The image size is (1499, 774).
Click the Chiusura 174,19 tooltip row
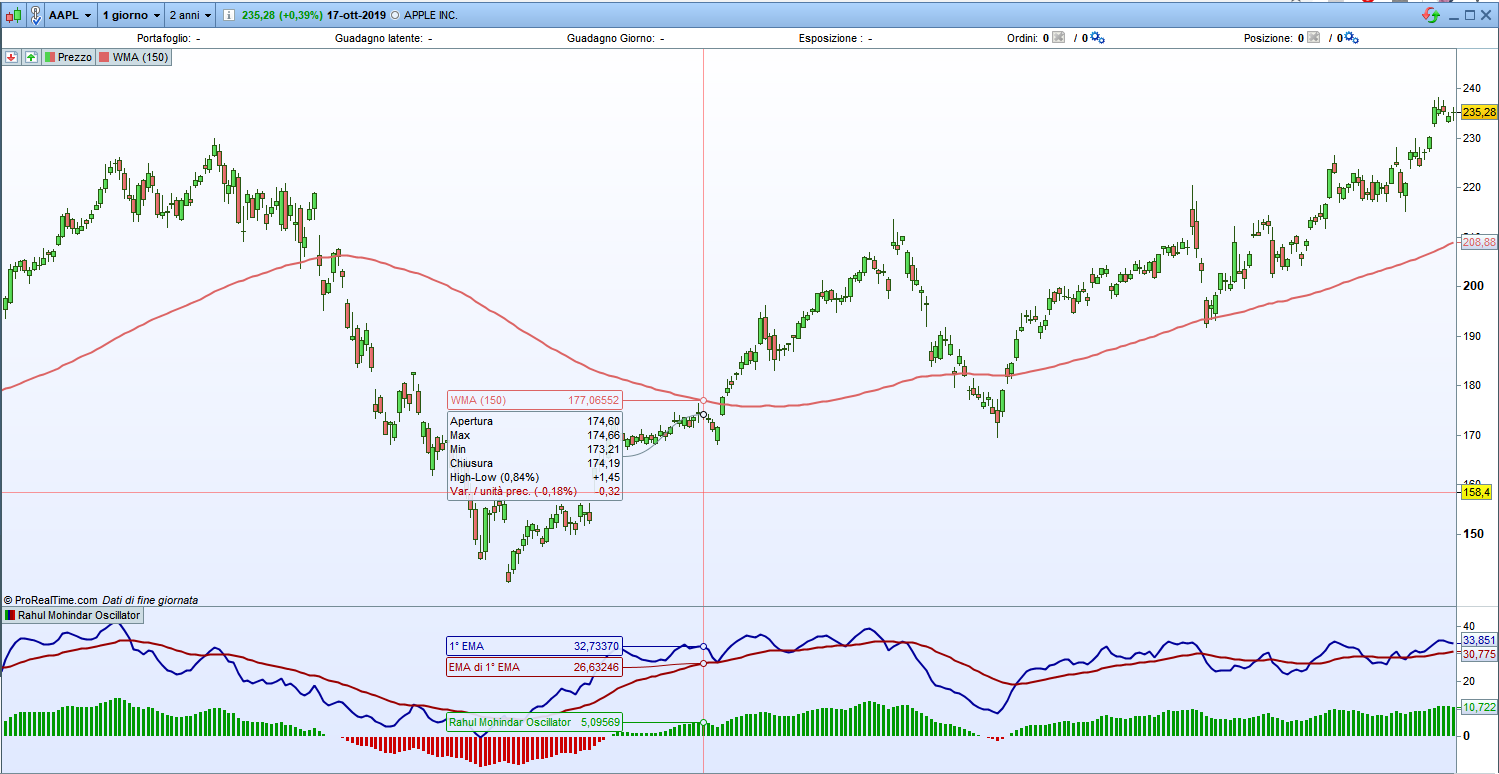[x=534, y=463]
